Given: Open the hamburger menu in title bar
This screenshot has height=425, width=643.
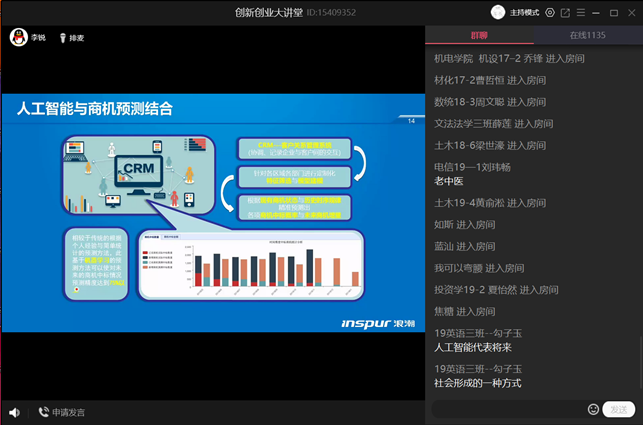Looking at the screenshot, I should coord(581,13).
